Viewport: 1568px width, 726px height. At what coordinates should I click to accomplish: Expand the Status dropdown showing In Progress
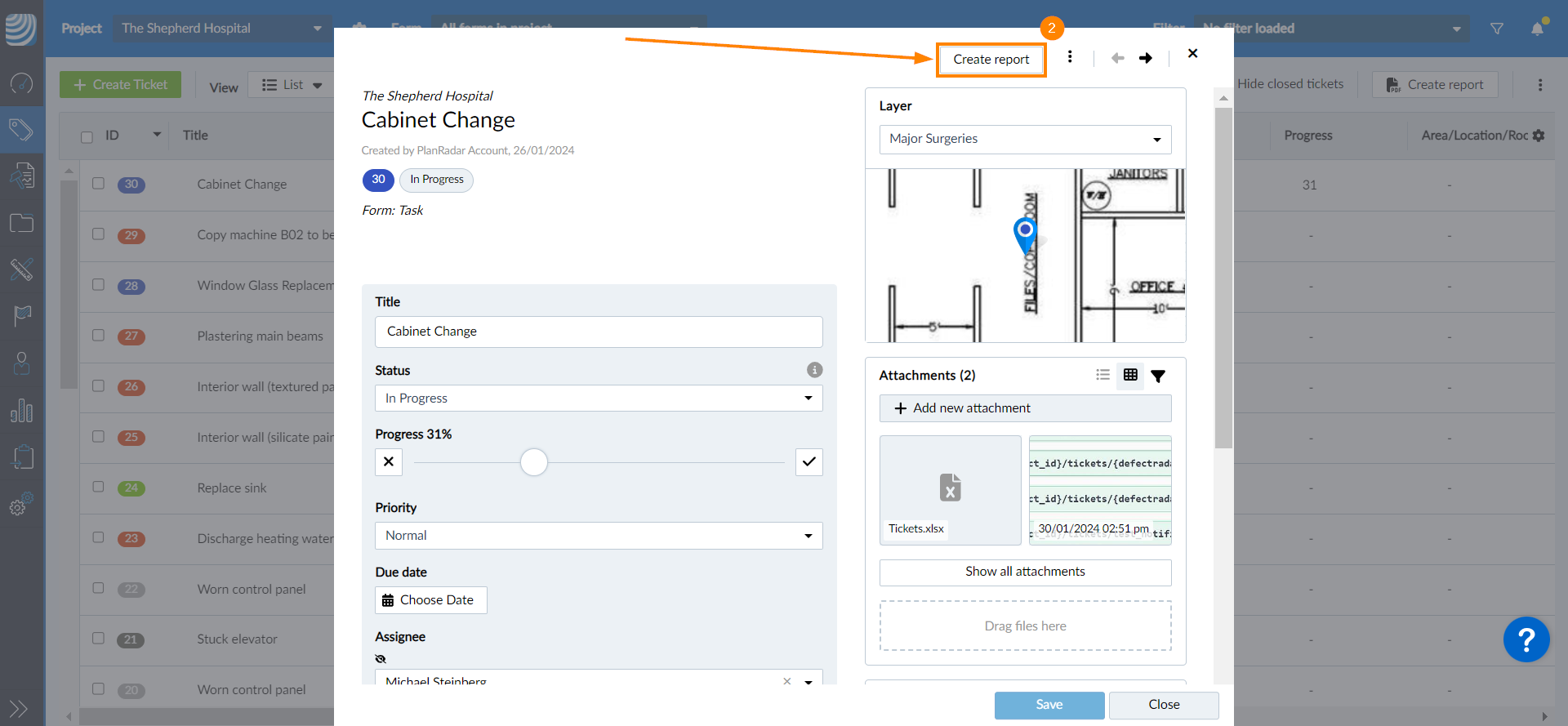click(598, 399)
